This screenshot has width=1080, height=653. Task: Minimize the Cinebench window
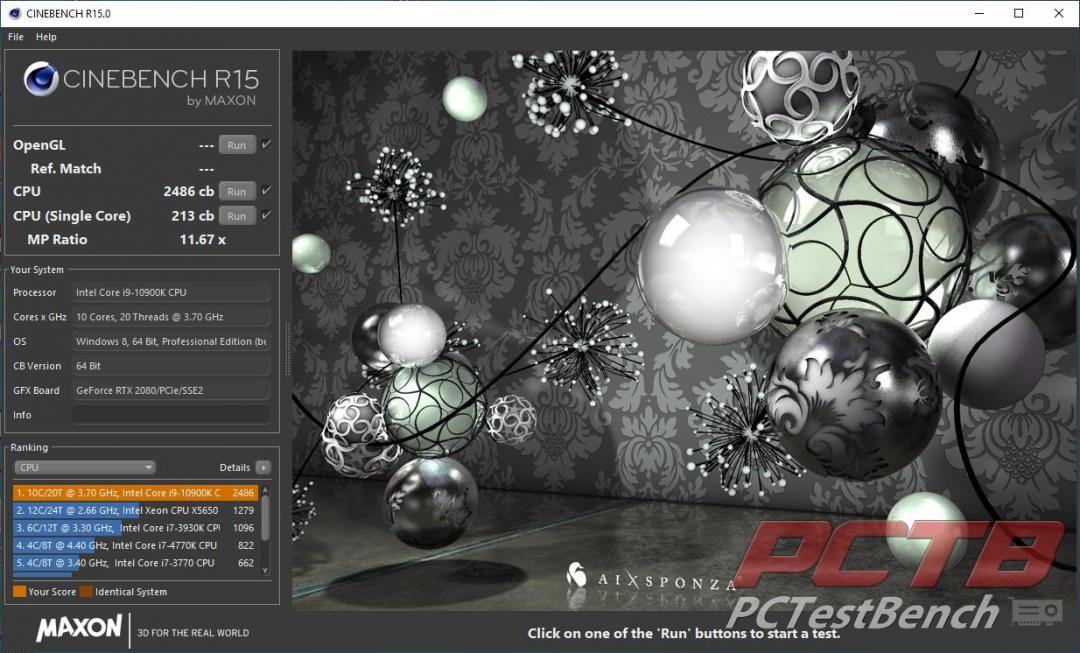[x=979, y=13]
